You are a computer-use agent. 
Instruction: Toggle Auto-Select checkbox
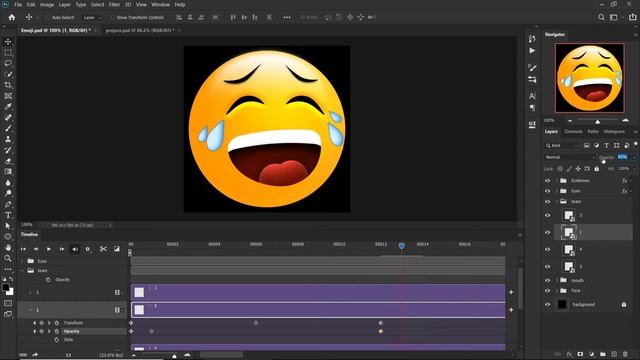coord(49,18)
